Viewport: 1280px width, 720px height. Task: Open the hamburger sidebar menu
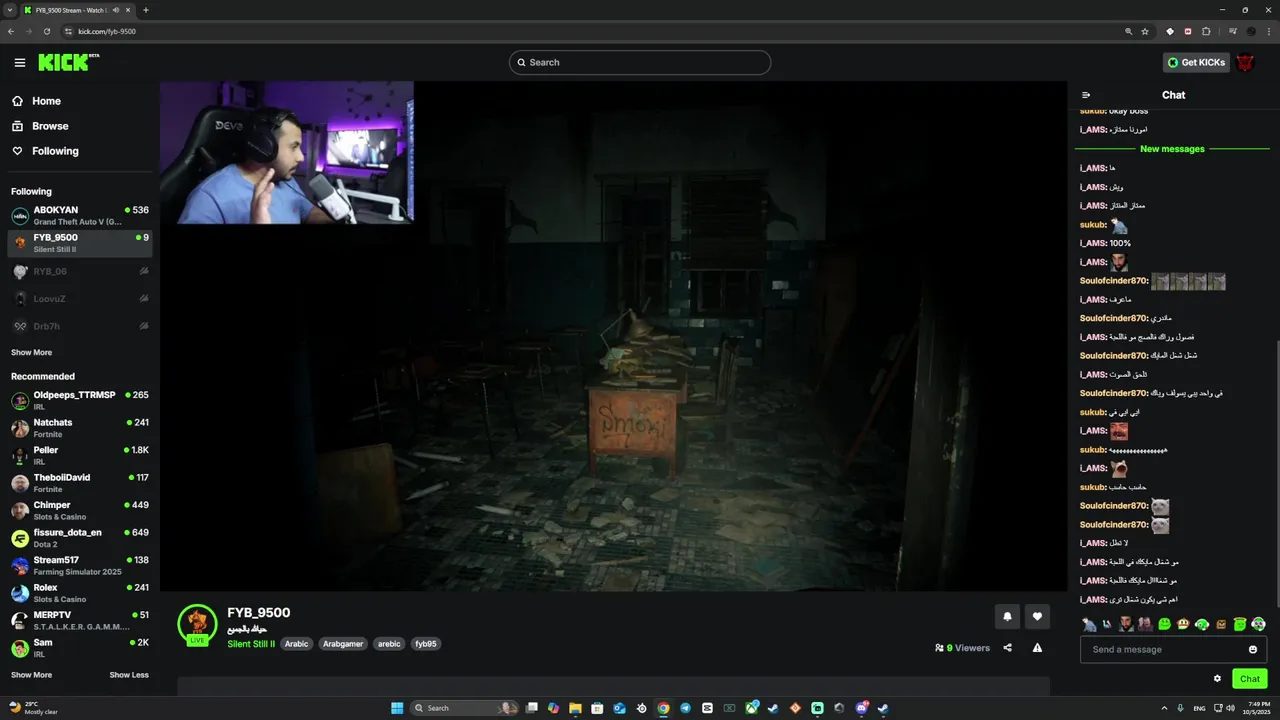click(x=20, y=62)
